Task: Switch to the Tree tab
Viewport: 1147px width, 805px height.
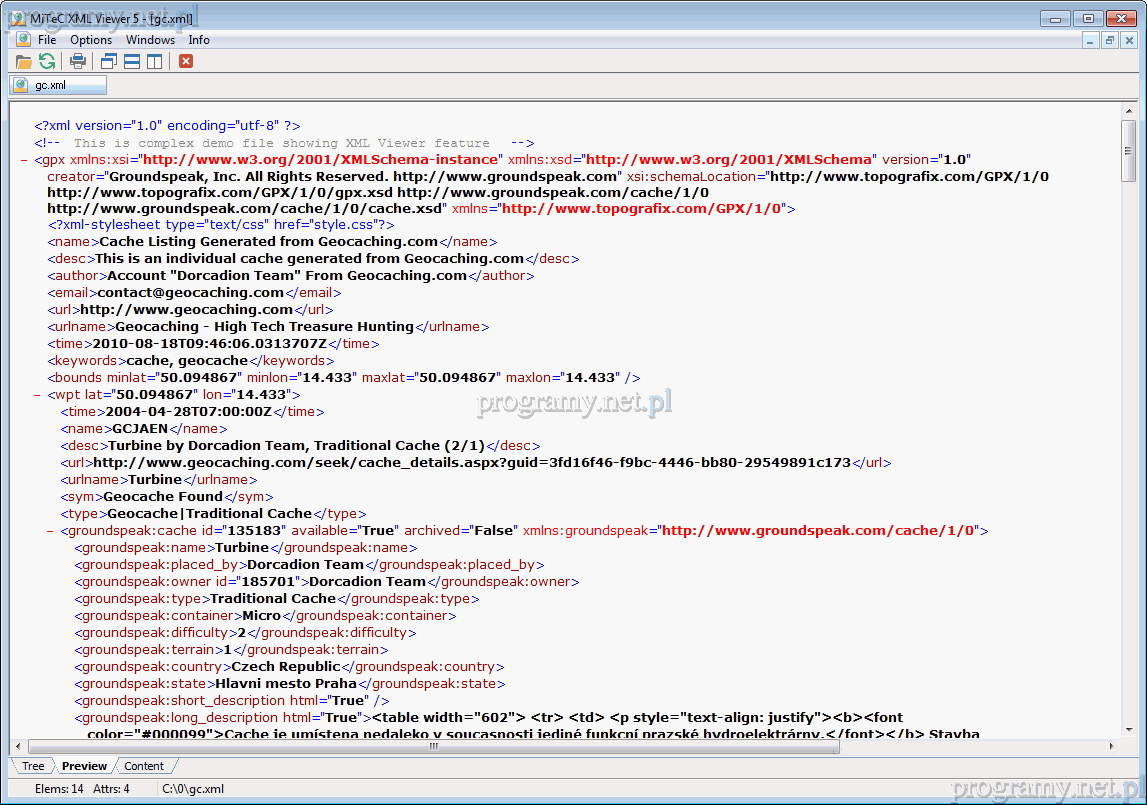Action: coord(33,766)
